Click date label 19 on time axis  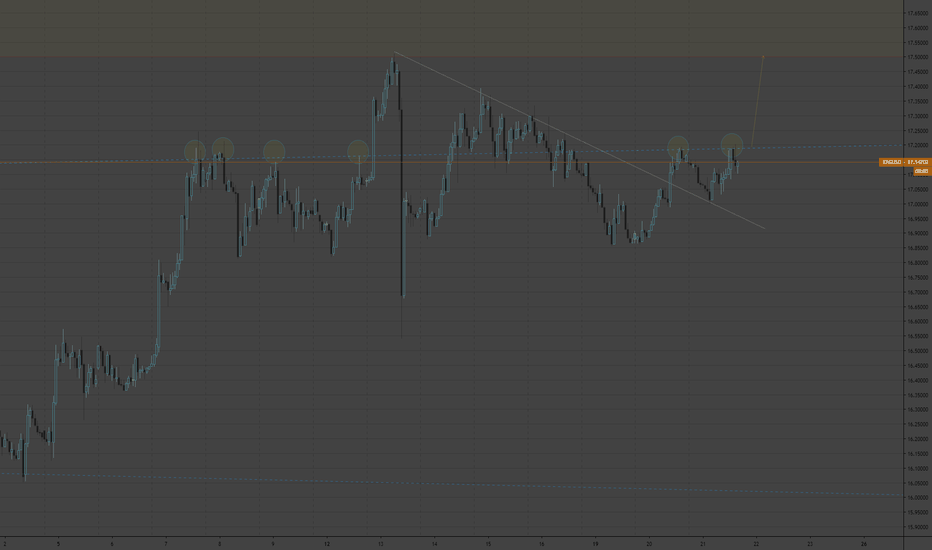point(596,543)
